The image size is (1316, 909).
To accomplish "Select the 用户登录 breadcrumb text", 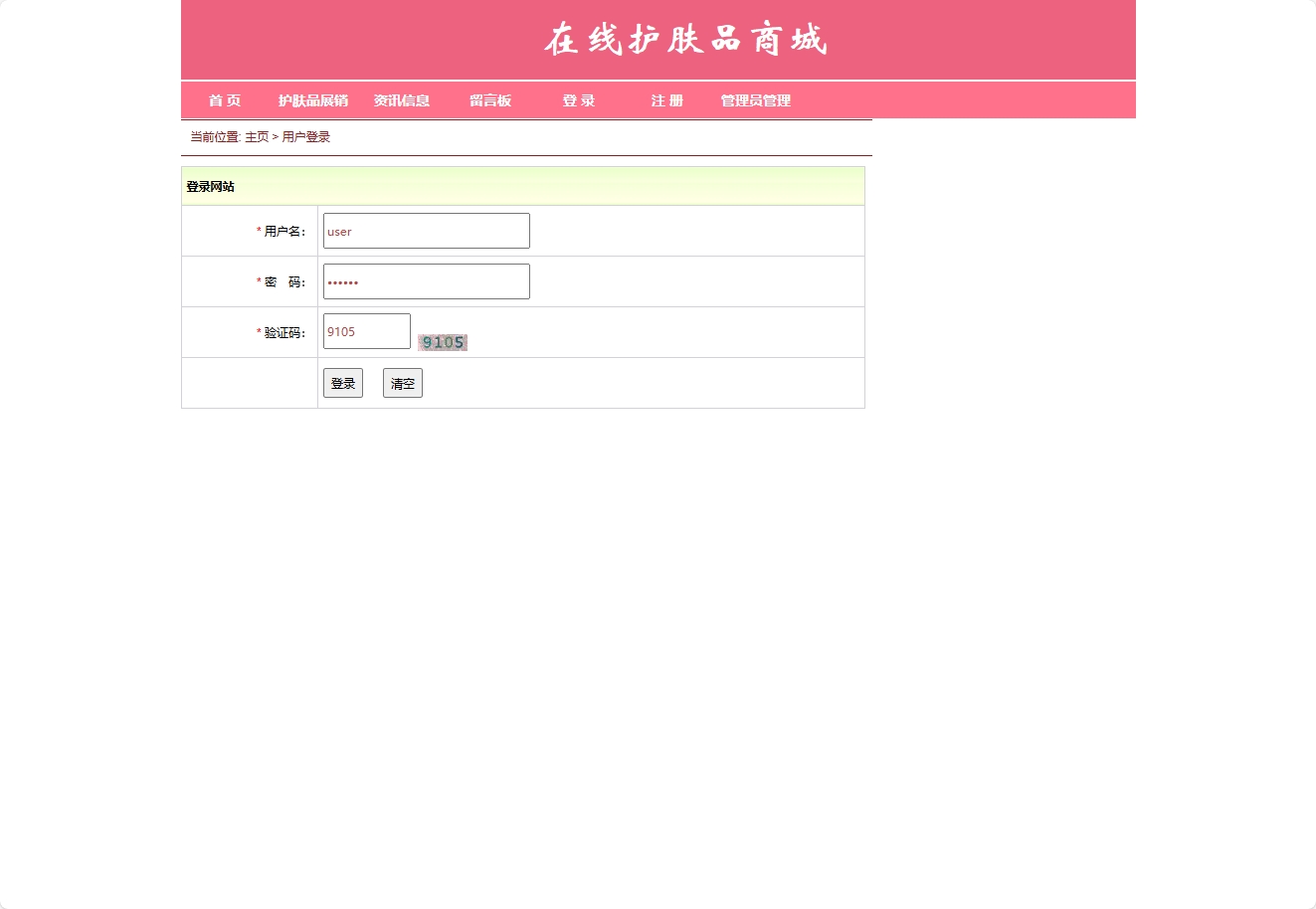I will (x=305, y=136).
